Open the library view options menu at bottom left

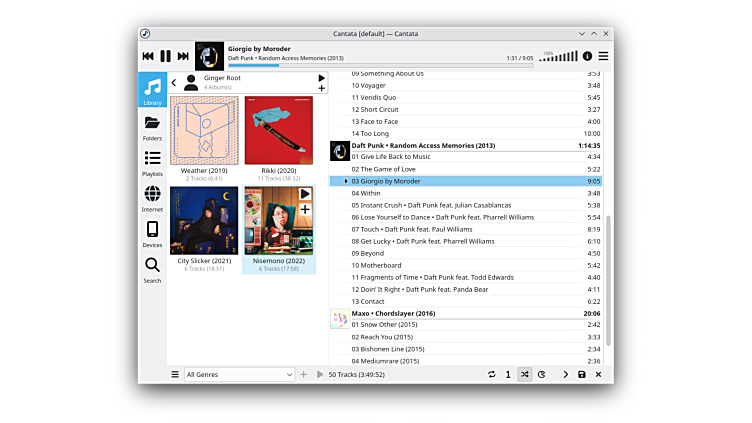(175, 374)
